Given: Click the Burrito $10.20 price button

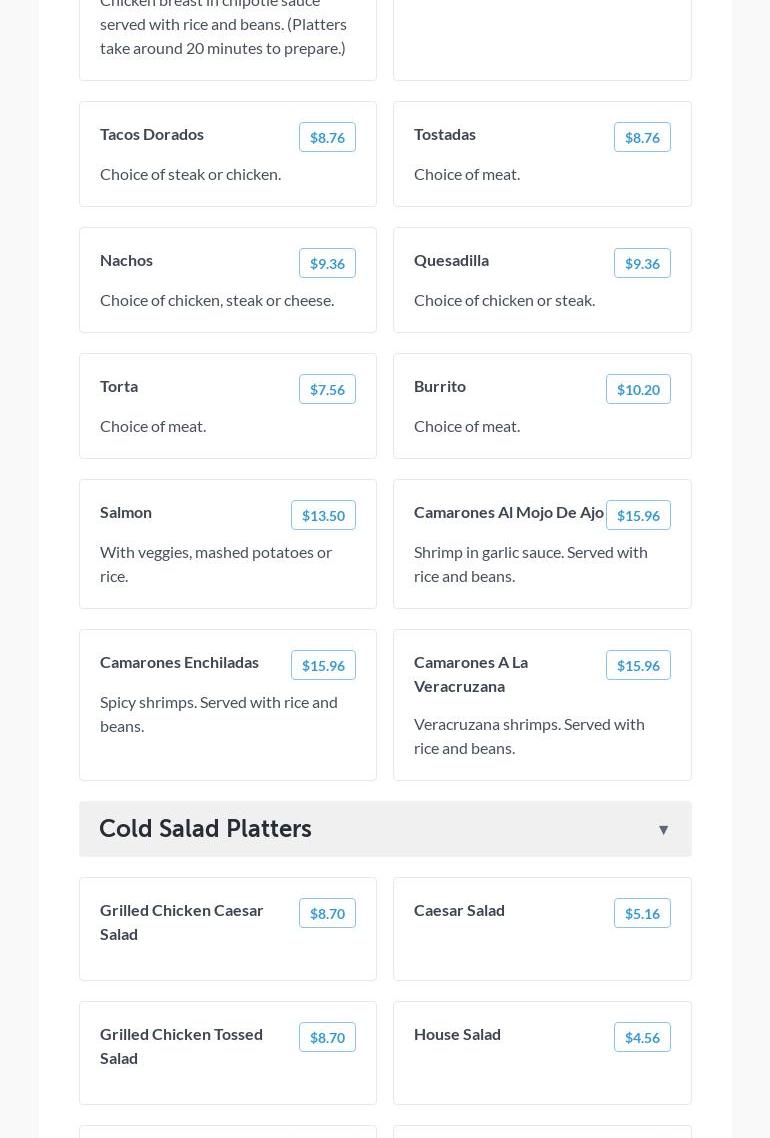Looking at the screenshot, I should point(638,390).
